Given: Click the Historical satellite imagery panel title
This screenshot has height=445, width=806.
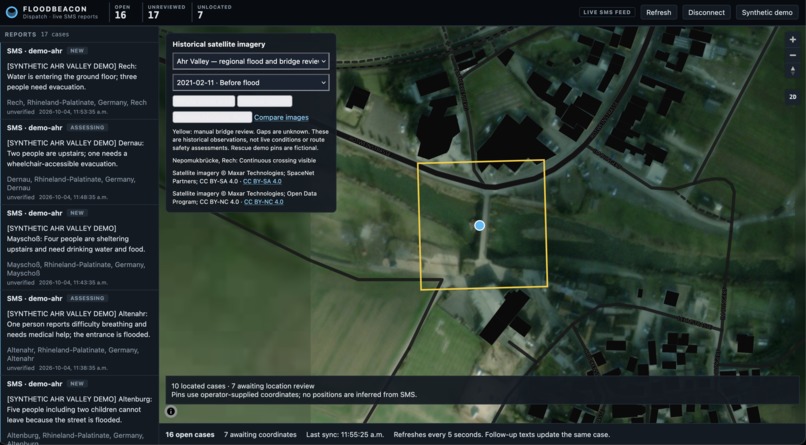Looking at the screenshot, I should coord(218,44).
